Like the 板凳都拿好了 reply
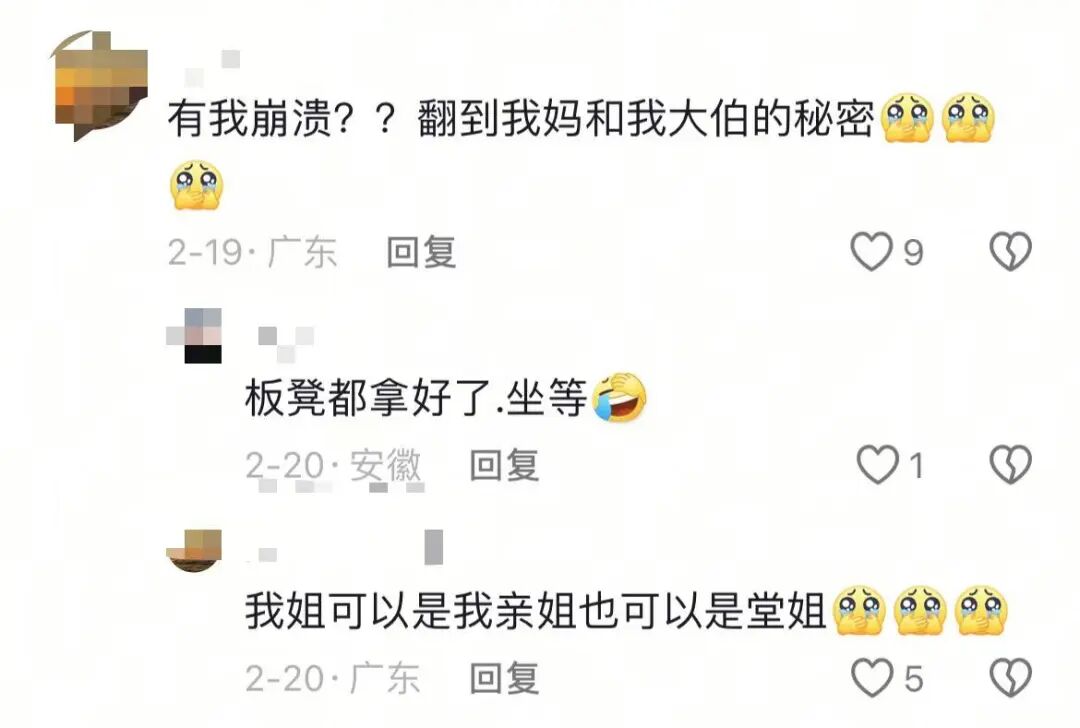Viewport: 1080px width, 728px height. 878,465
